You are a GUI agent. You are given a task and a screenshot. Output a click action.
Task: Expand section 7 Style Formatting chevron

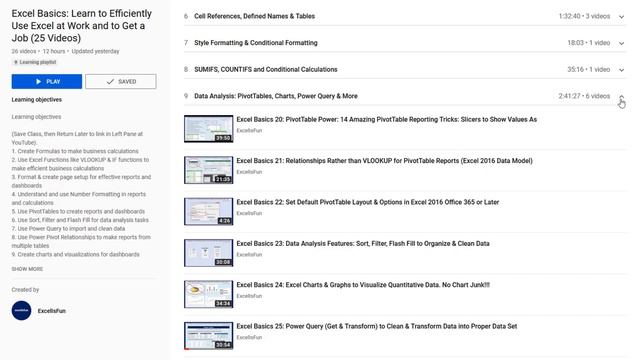[621, 43]
